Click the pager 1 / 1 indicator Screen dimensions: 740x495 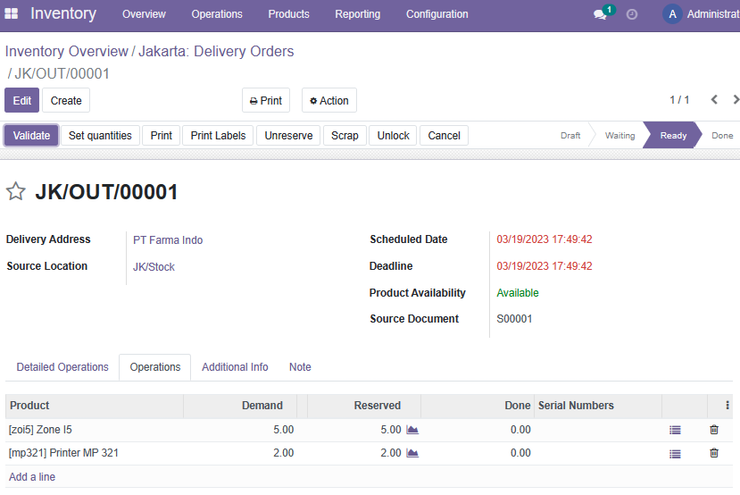click(679, 100)
